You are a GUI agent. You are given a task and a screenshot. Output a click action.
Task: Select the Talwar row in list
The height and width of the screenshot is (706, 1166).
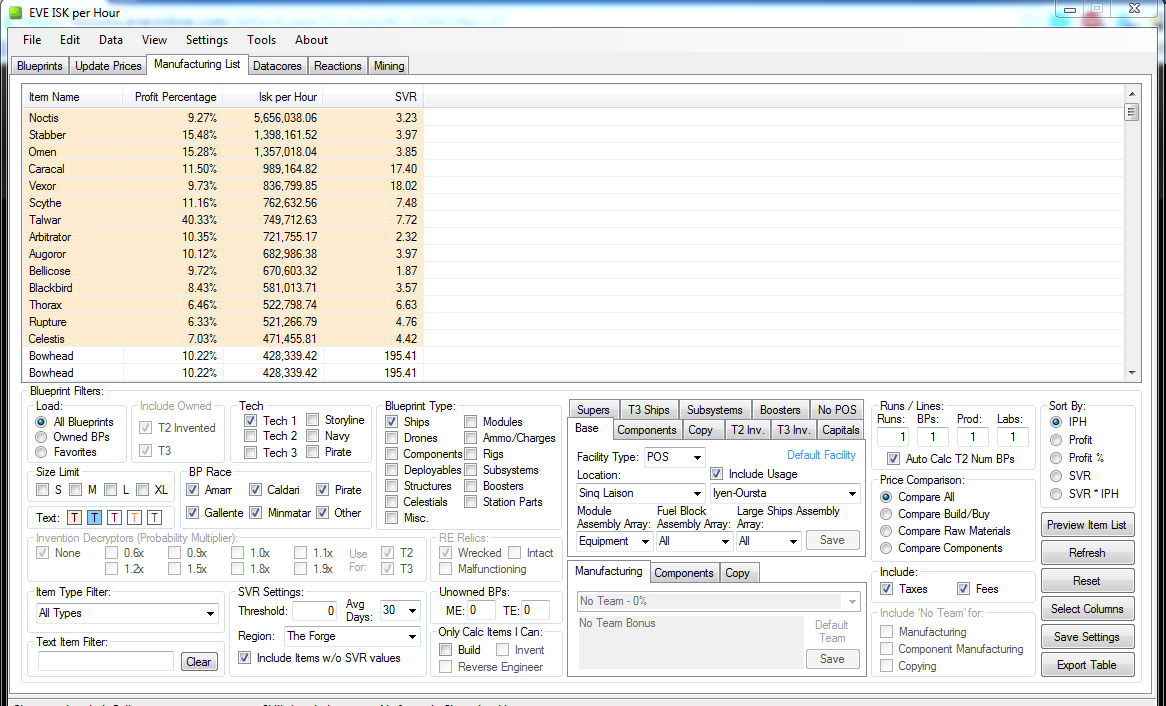223,219
